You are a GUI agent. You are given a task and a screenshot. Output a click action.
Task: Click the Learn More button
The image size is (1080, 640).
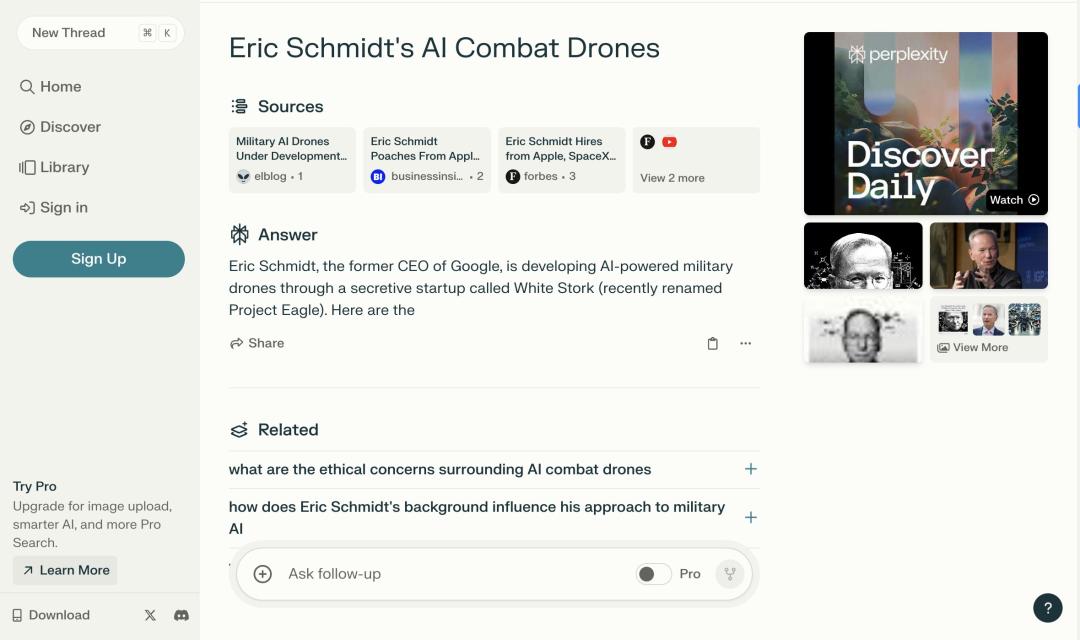coord(65,570)
